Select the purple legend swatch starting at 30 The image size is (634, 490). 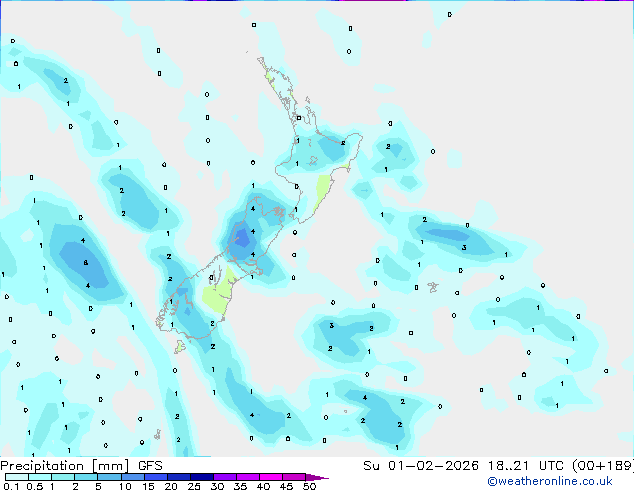[x=224, y=477]
